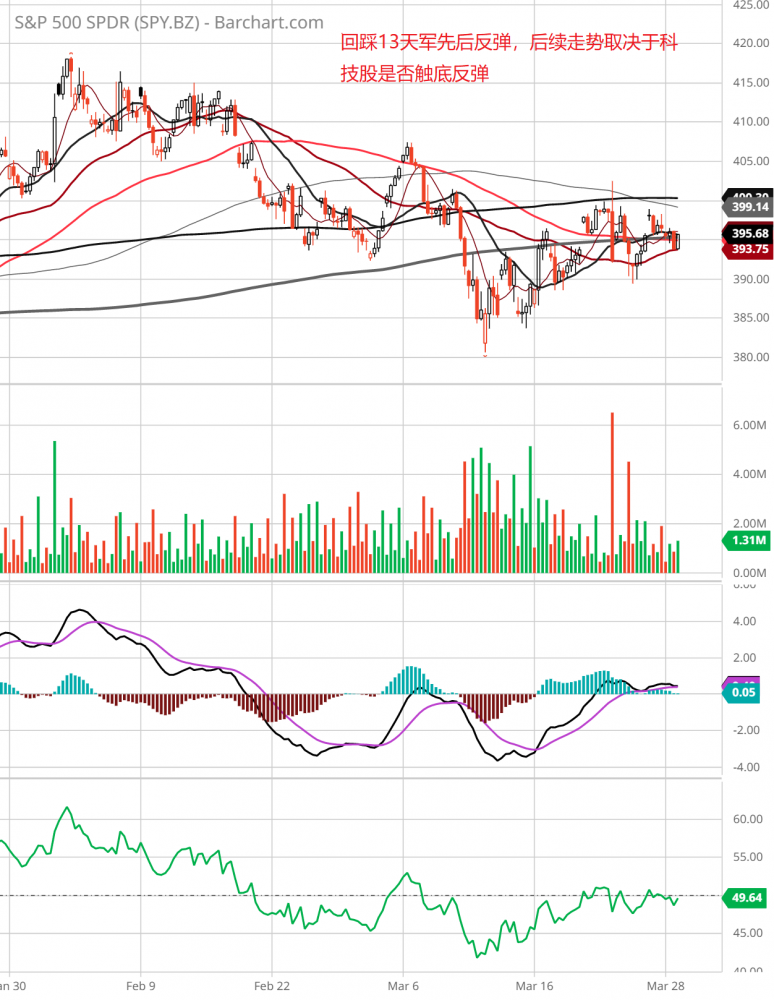Select the Mar 6 date marker
This screenshot has width=774, height=1000.
(x=403, y=985)
